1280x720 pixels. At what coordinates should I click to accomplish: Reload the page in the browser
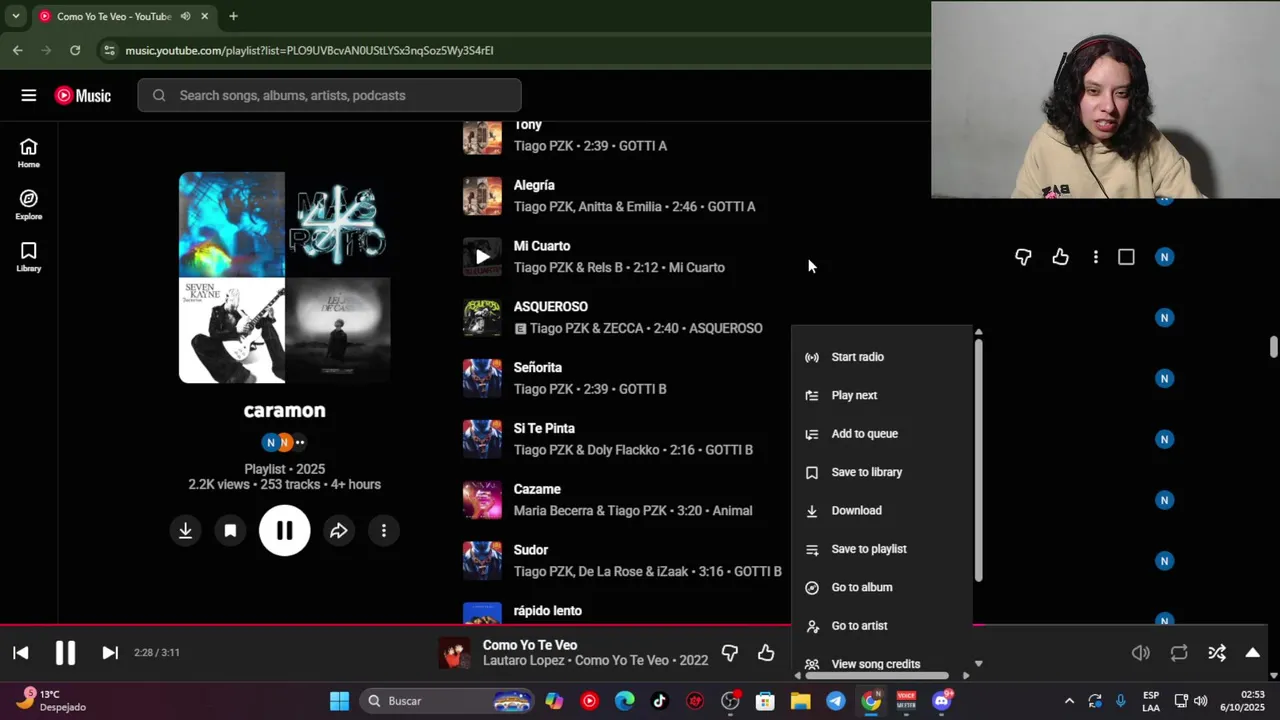pos(75,50)
